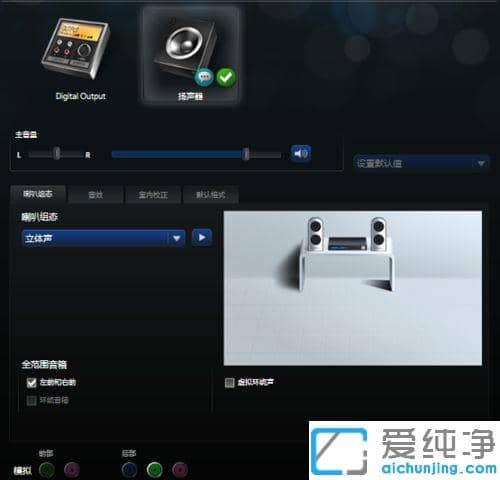Screen dimensions: 500x480
Task: Click the green default-device checkmark badge
Action: point(226,77)
